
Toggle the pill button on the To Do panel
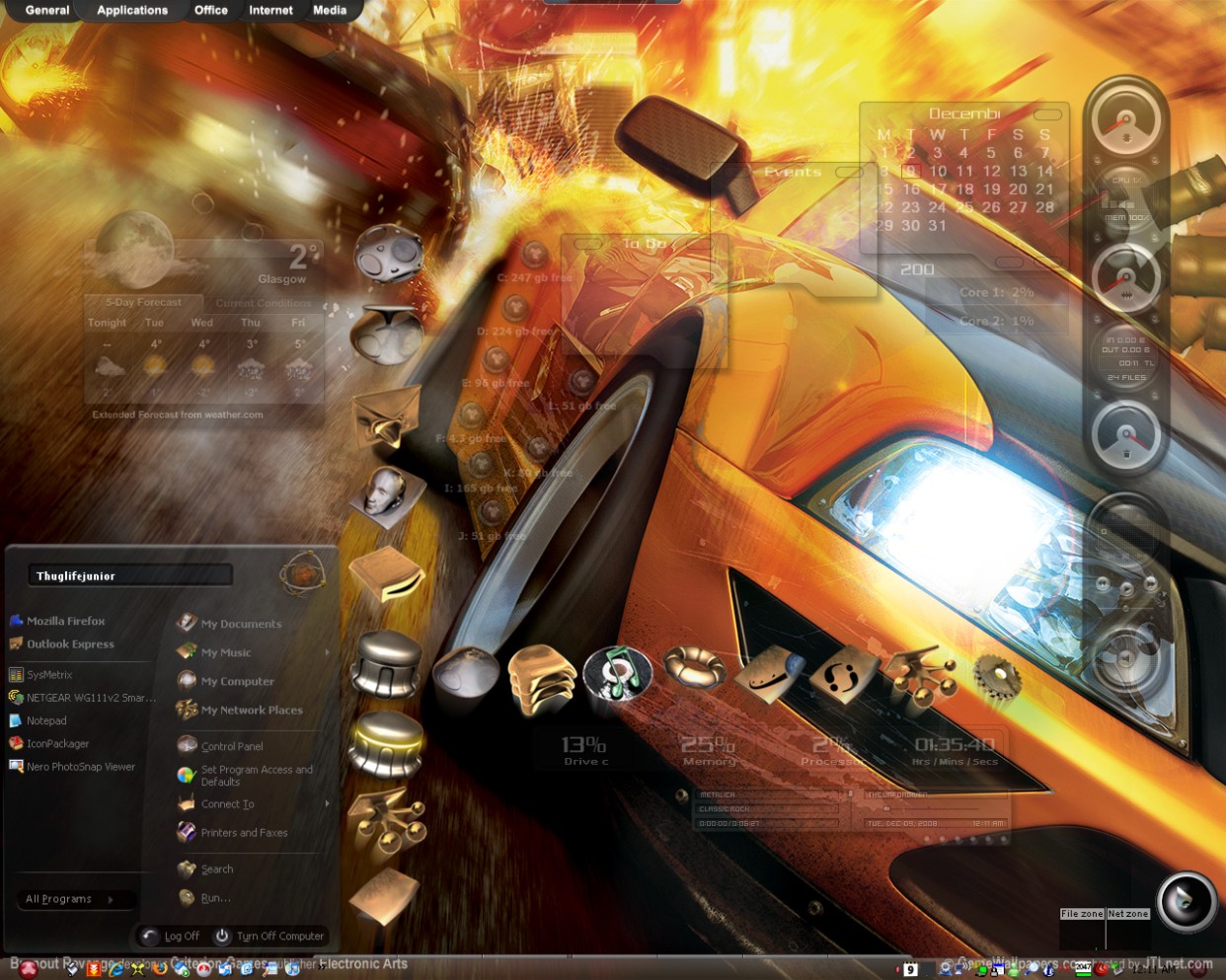[x=588, y=243]
